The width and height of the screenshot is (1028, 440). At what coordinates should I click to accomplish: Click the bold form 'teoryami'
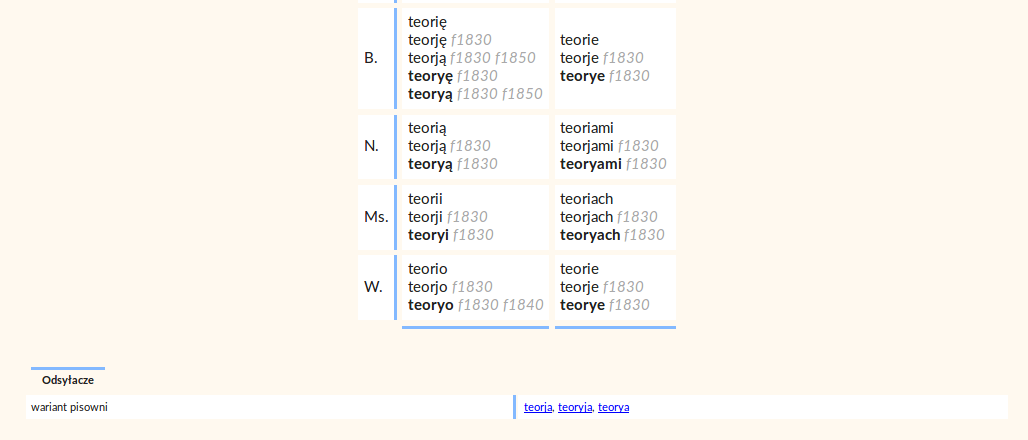point(591,164)
